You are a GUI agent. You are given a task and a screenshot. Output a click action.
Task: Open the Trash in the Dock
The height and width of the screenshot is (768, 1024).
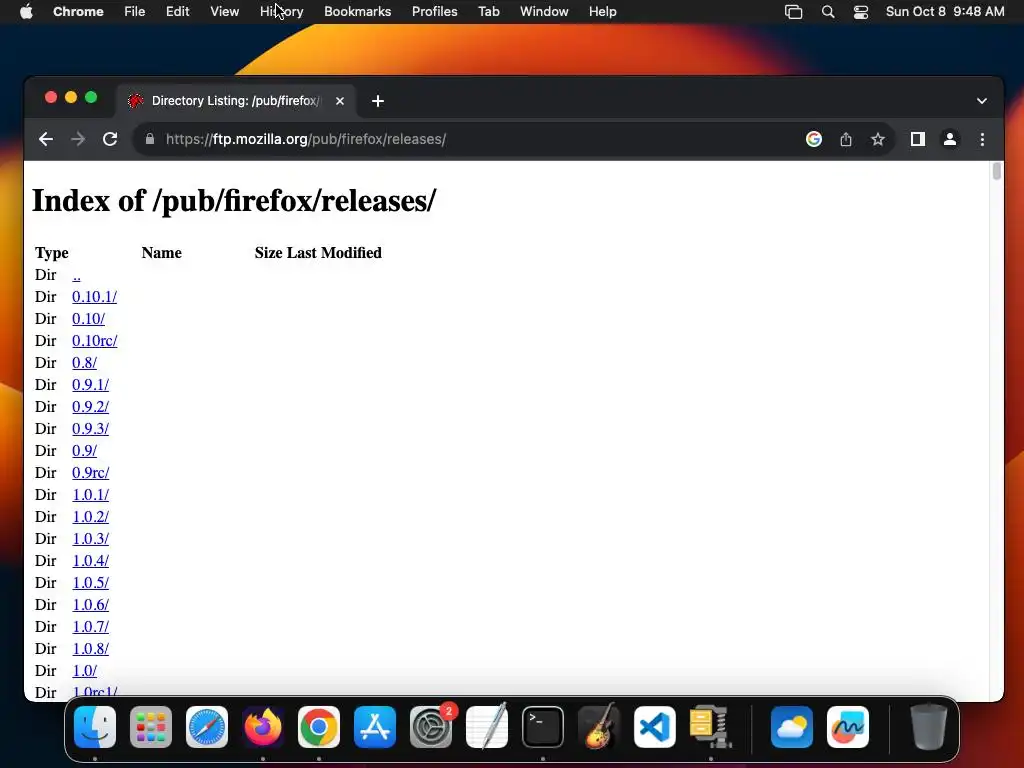pos(929,727)
